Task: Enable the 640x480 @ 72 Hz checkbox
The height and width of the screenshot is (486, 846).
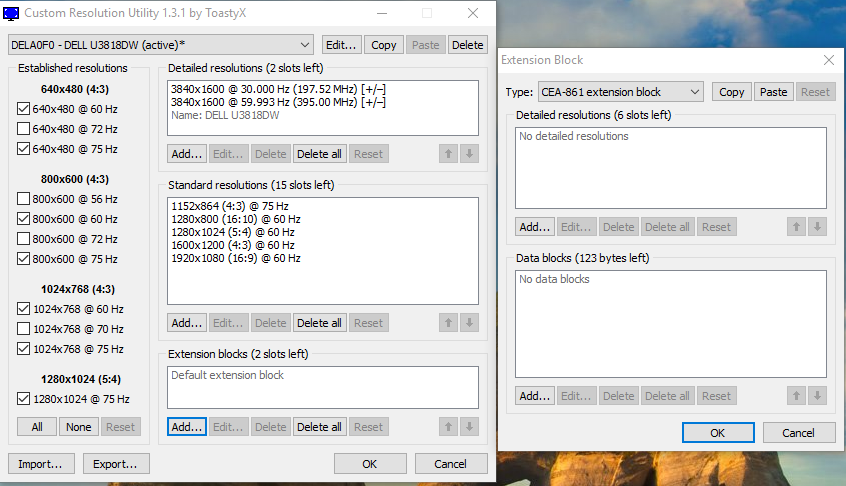Action: pos(24,129)
